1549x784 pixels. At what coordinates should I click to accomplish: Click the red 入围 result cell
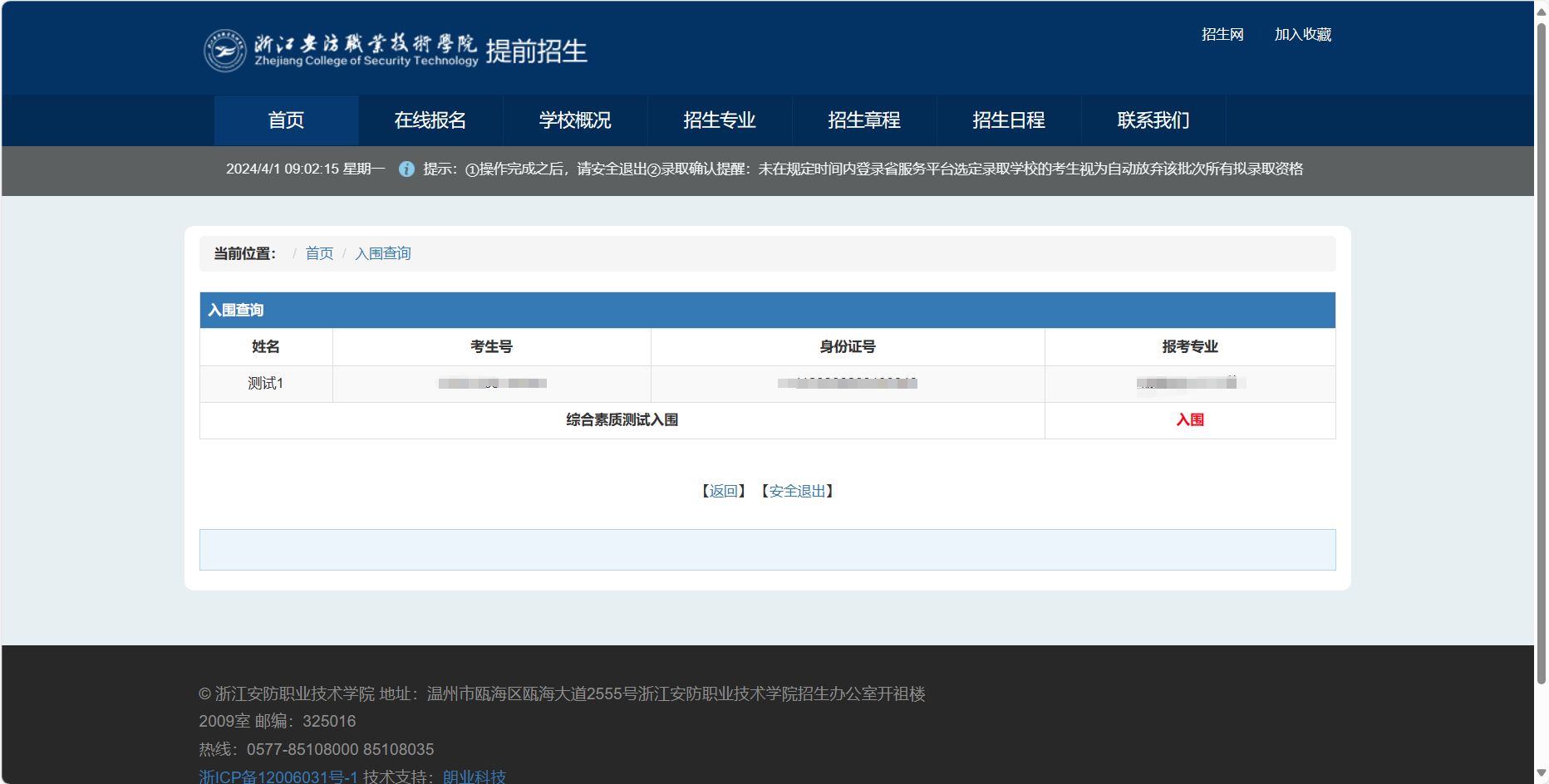point(1190,420)
